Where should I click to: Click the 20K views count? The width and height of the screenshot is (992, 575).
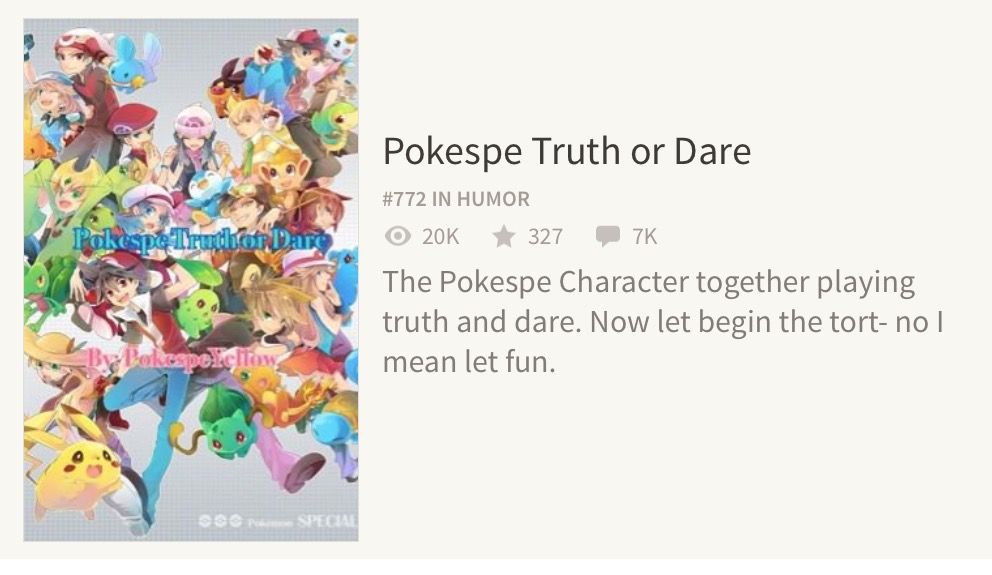[440, 237]
